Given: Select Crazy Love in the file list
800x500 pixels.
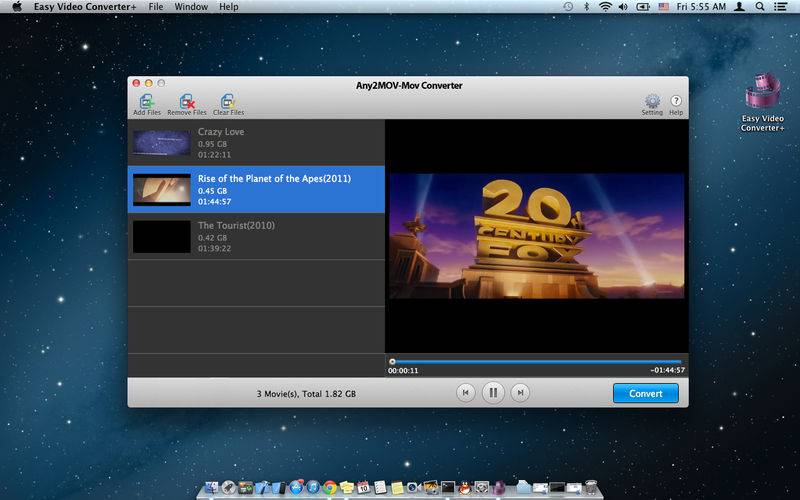Looking at the screenshot, I should (256, 143).
